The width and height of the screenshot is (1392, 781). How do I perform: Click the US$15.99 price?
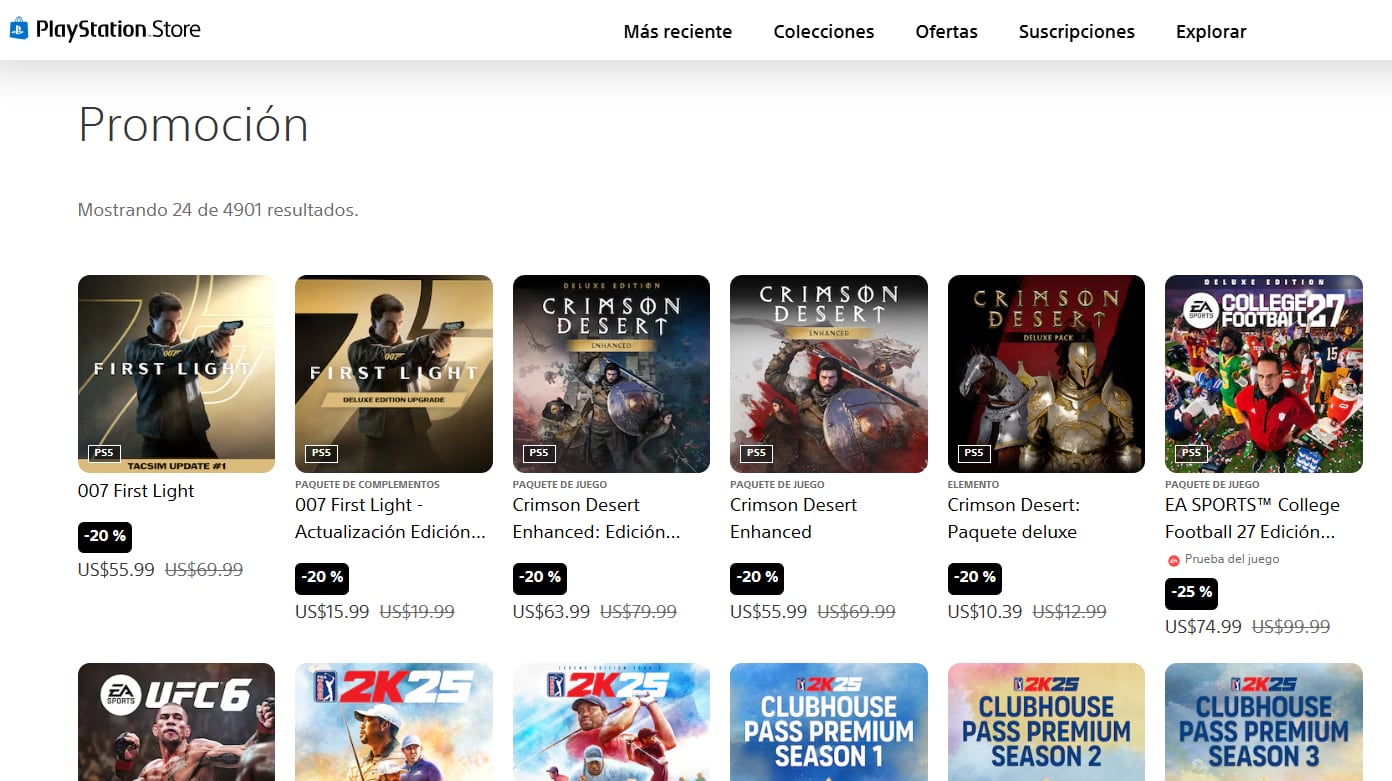click(x=332, y=612)
